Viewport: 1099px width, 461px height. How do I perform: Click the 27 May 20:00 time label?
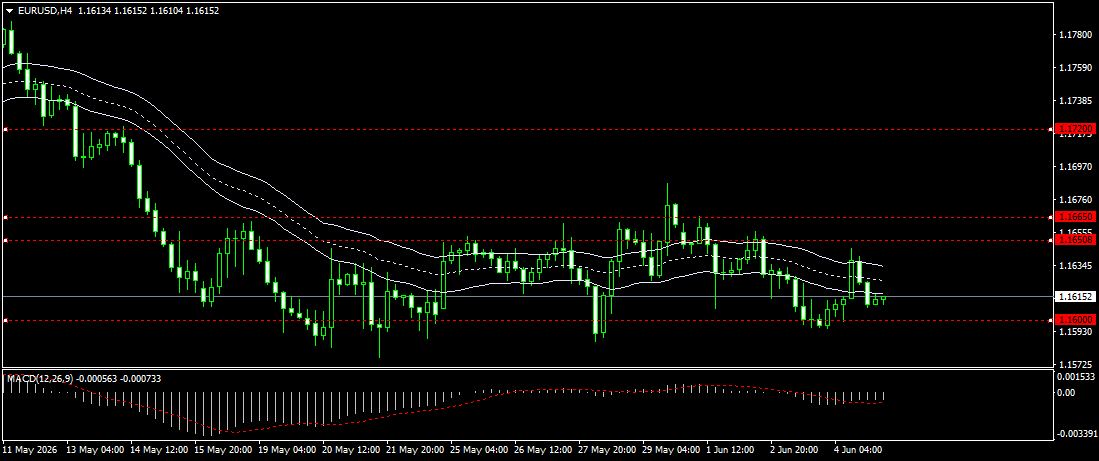tap(608, 448)
